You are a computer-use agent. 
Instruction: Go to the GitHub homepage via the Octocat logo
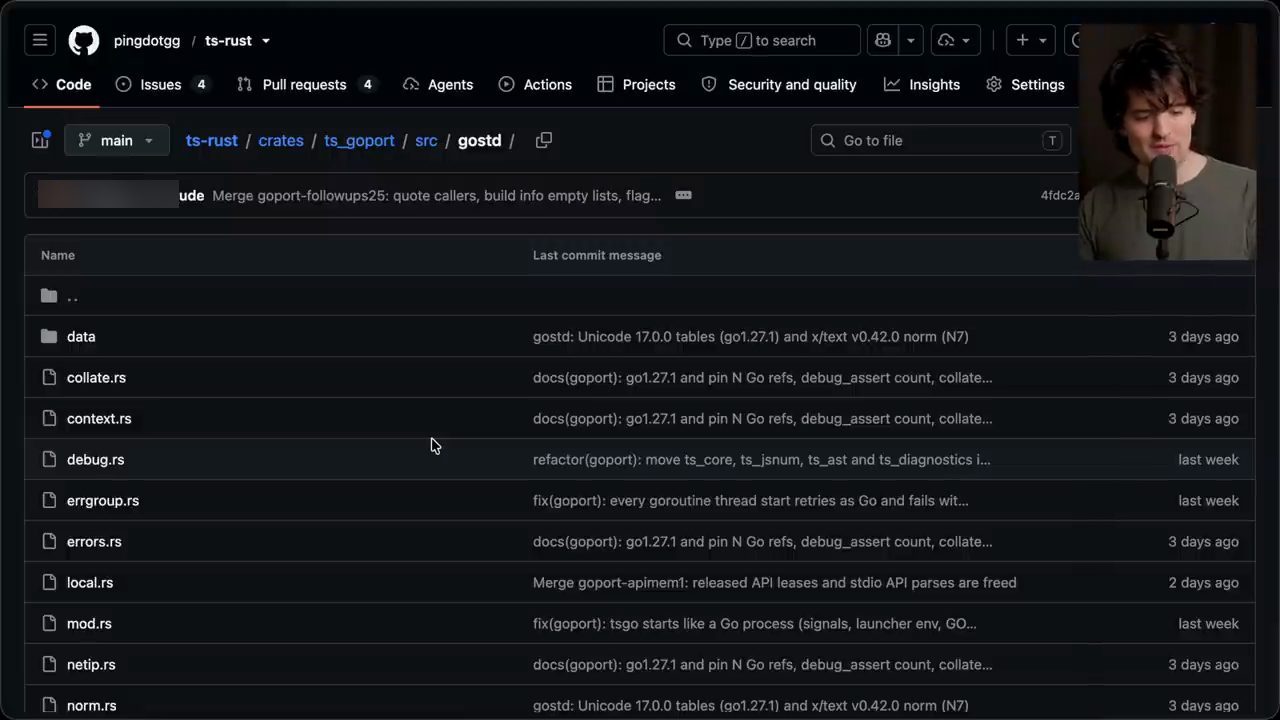(x=84, y=41)
